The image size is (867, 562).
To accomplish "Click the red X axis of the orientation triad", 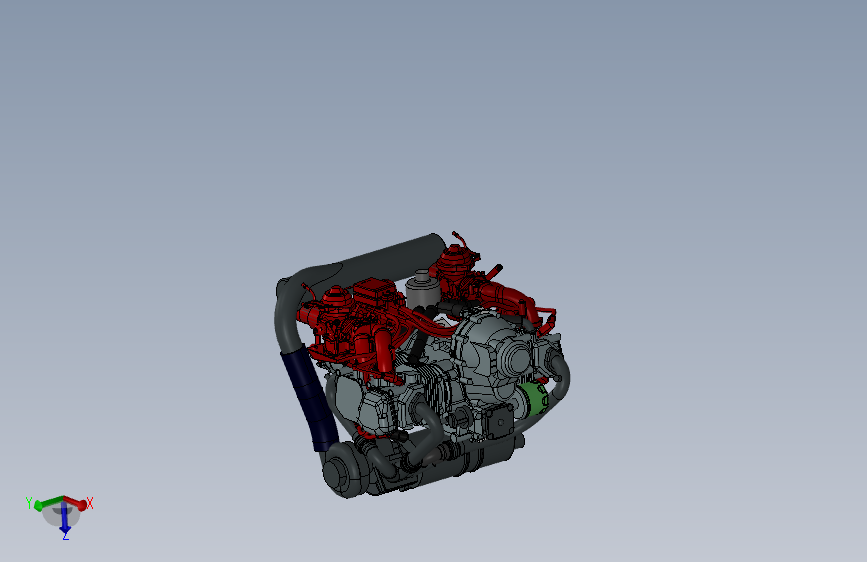I will coord(76,503).
